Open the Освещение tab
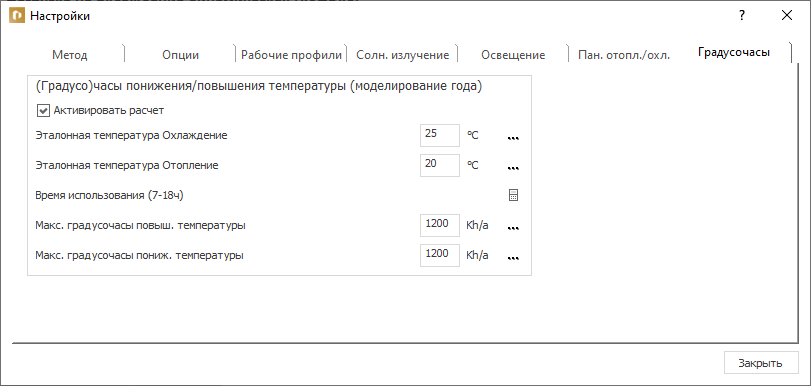 point(513,55)
